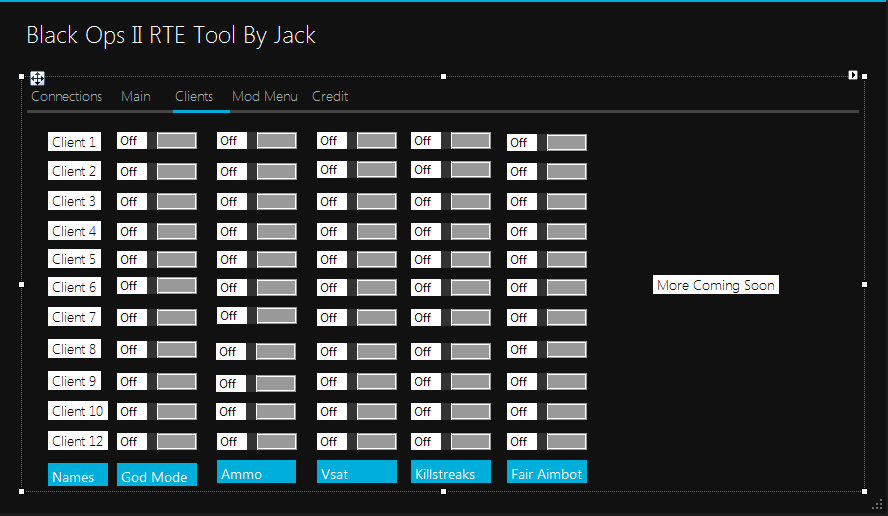Viewport: 888px width, 516px height.
Task: Select the Client 8 name box
Action: pos(74,349)
